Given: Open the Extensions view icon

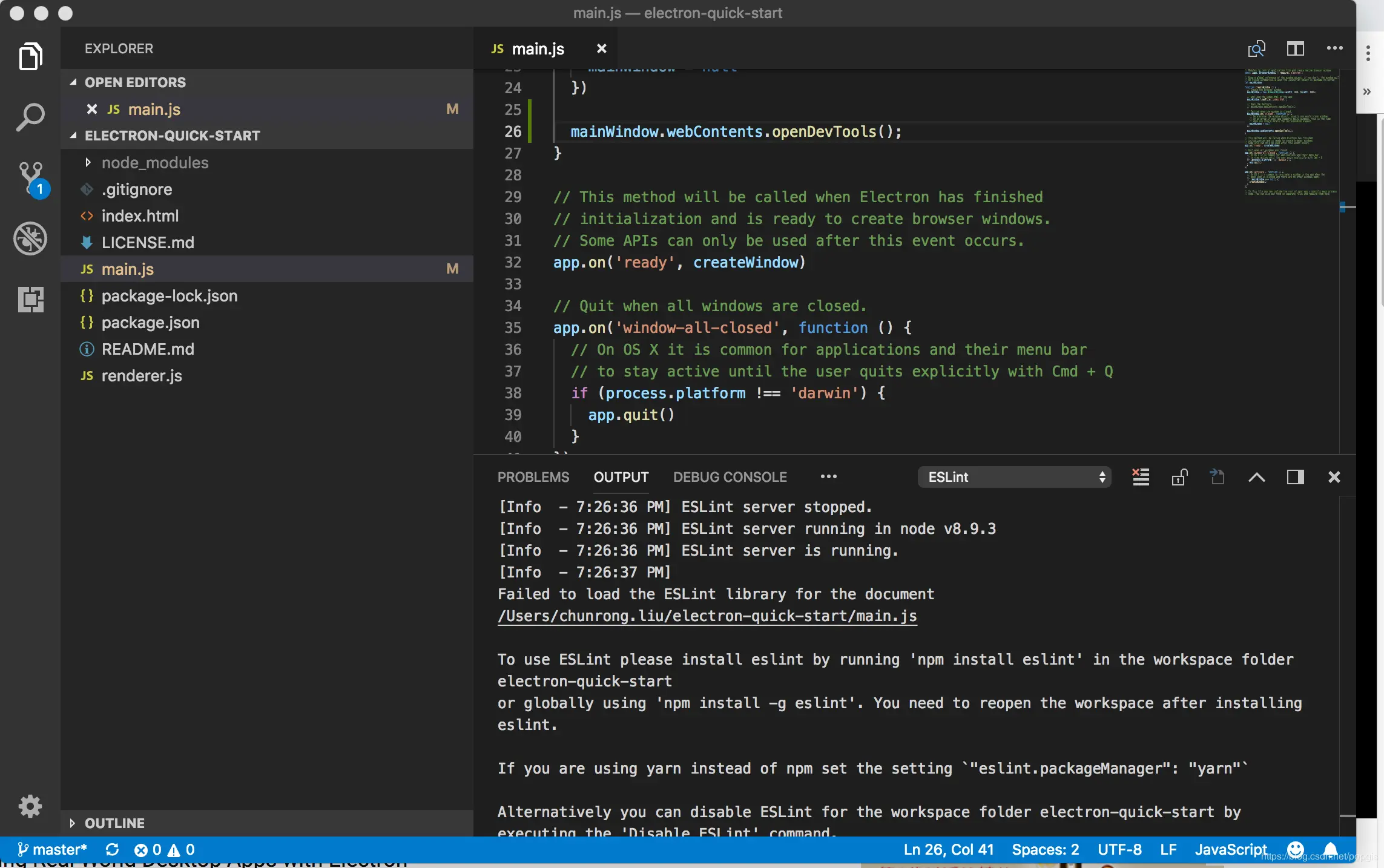Looking at the screenshot, I should [30, 299].
